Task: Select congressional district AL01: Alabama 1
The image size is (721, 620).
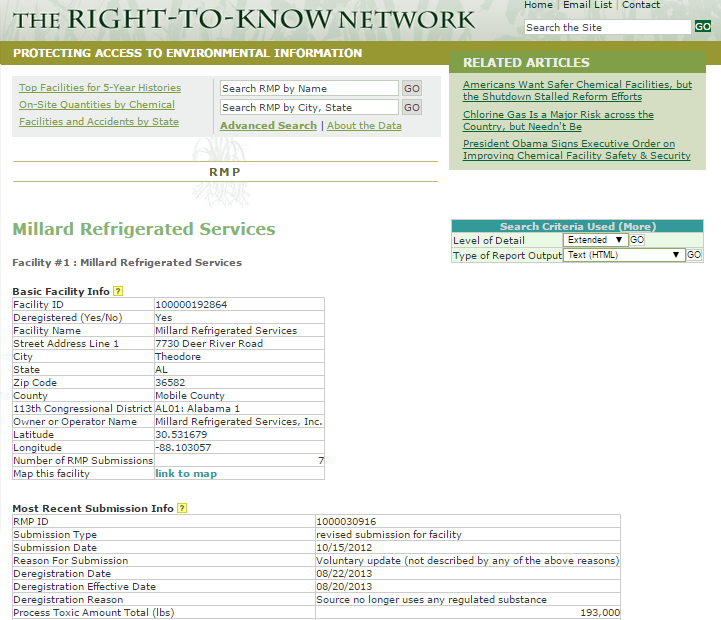Action: pos(197,408)
